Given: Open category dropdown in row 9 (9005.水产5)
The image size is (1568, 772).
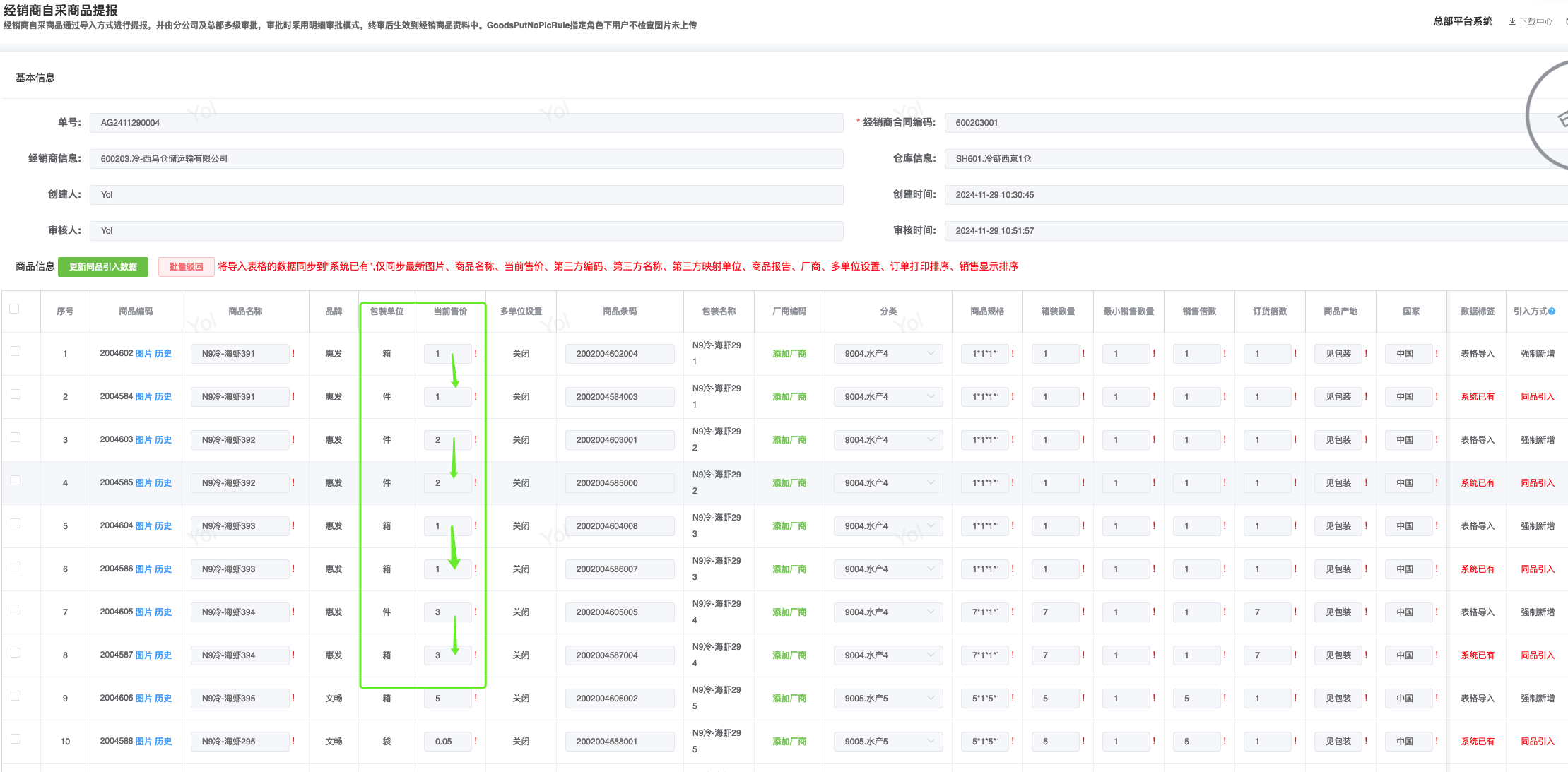Looking at the screenshot, I should pos(888,699).
